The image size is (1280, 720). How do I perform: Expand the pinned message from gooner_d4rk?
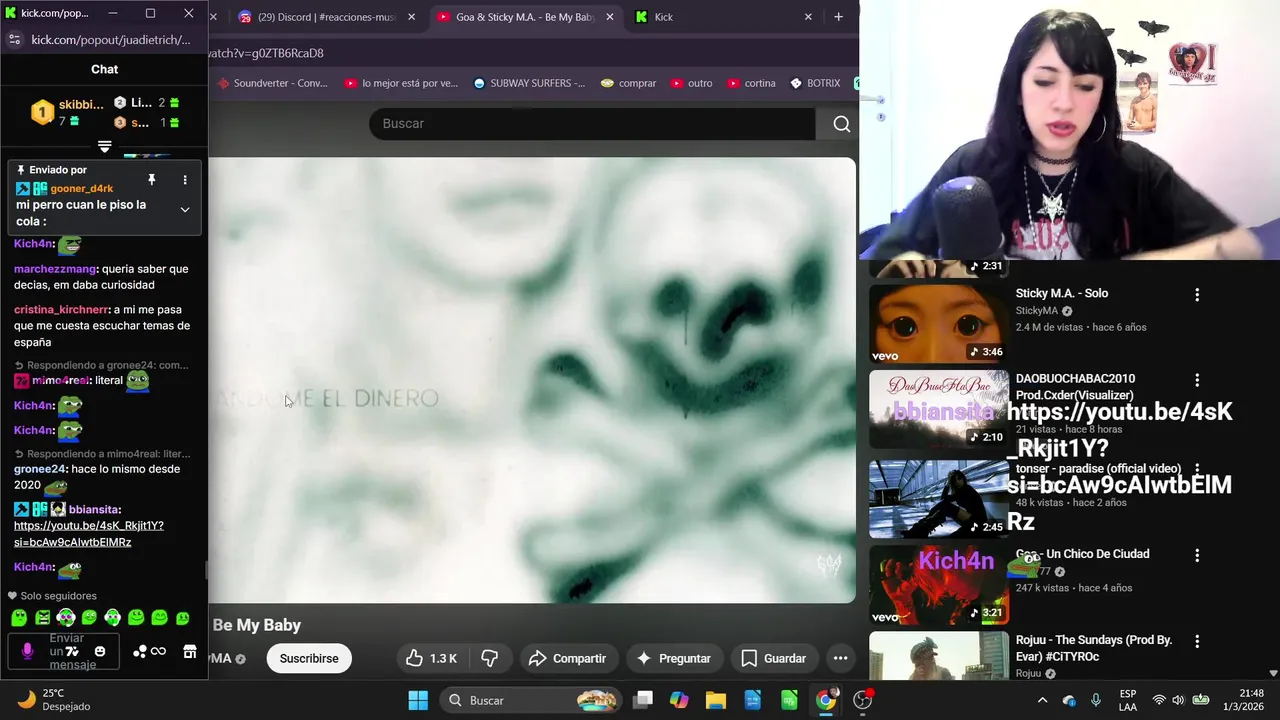(x=184, y=210)
